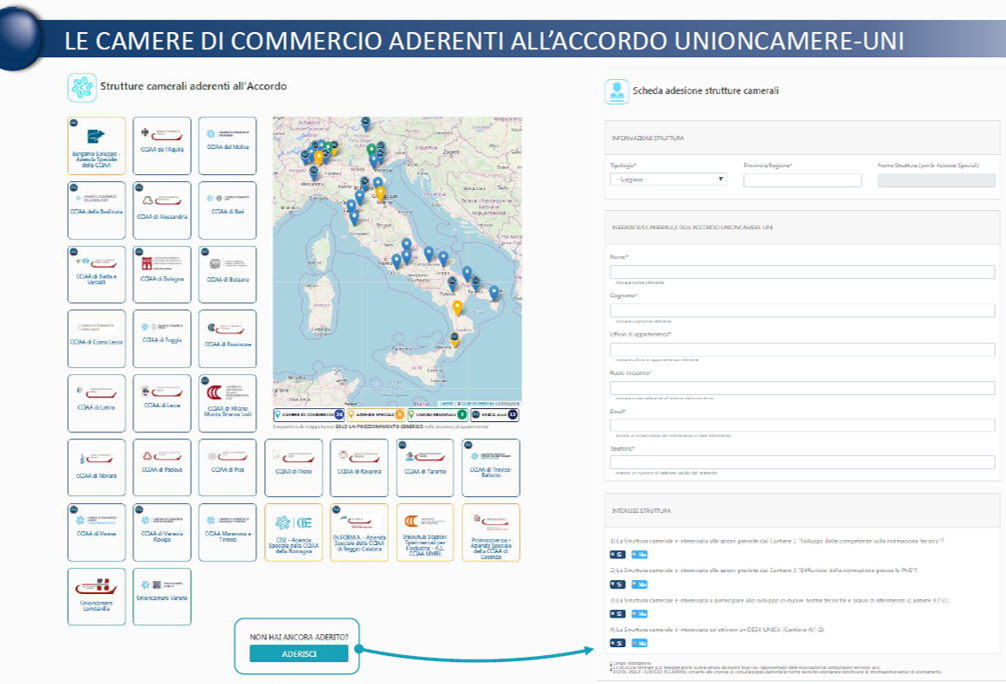Select the CCIAA di Lecce card
1006x684 pixels.
click(162, 404)
